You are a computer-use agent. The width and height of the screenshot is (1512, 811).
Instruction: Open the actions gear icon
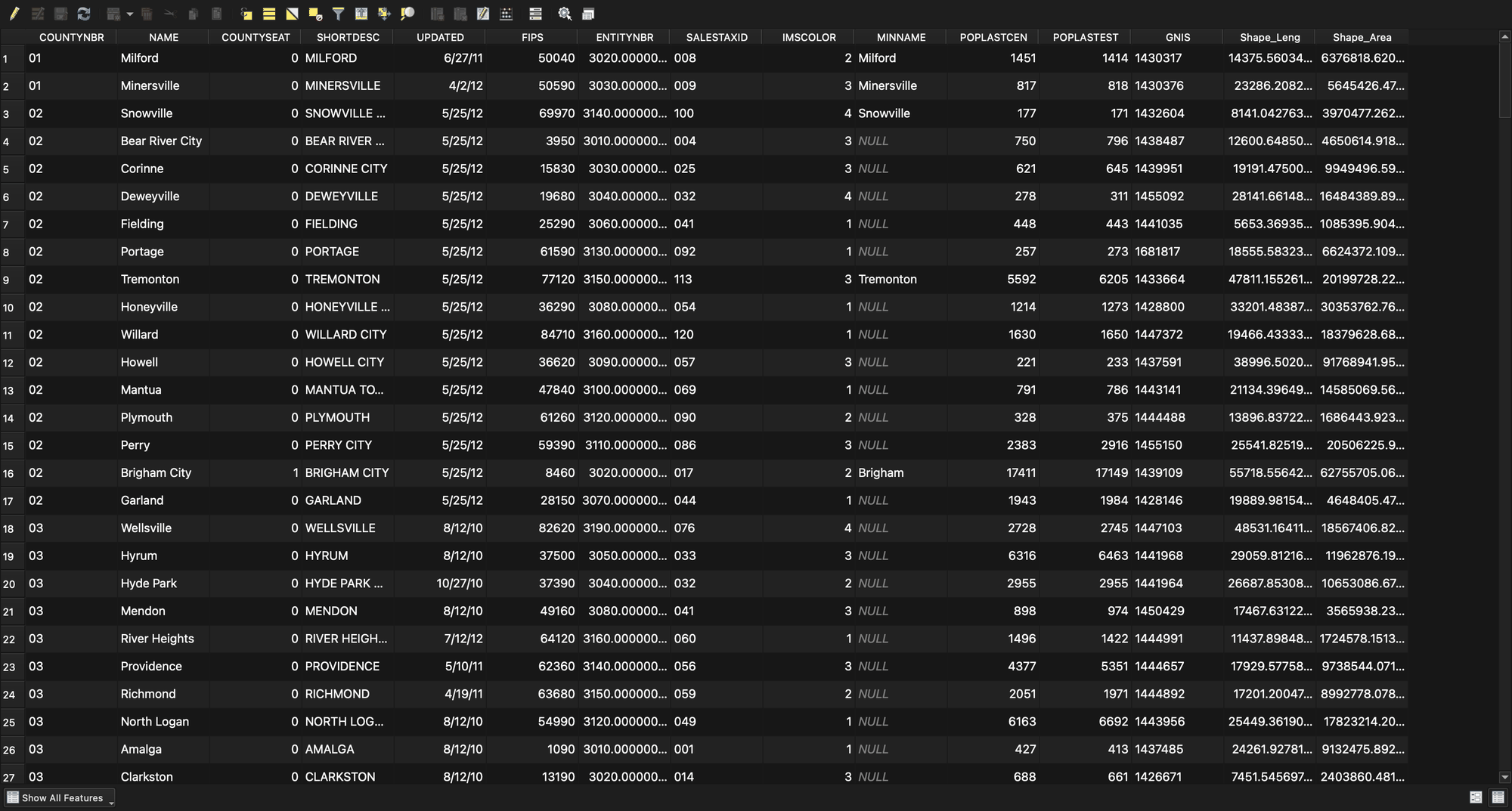[x=565, y=14]
